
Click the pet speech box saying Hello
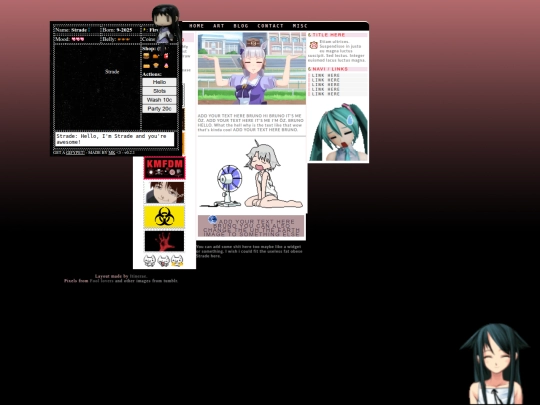pyautogui.click(x=115, y=139)
